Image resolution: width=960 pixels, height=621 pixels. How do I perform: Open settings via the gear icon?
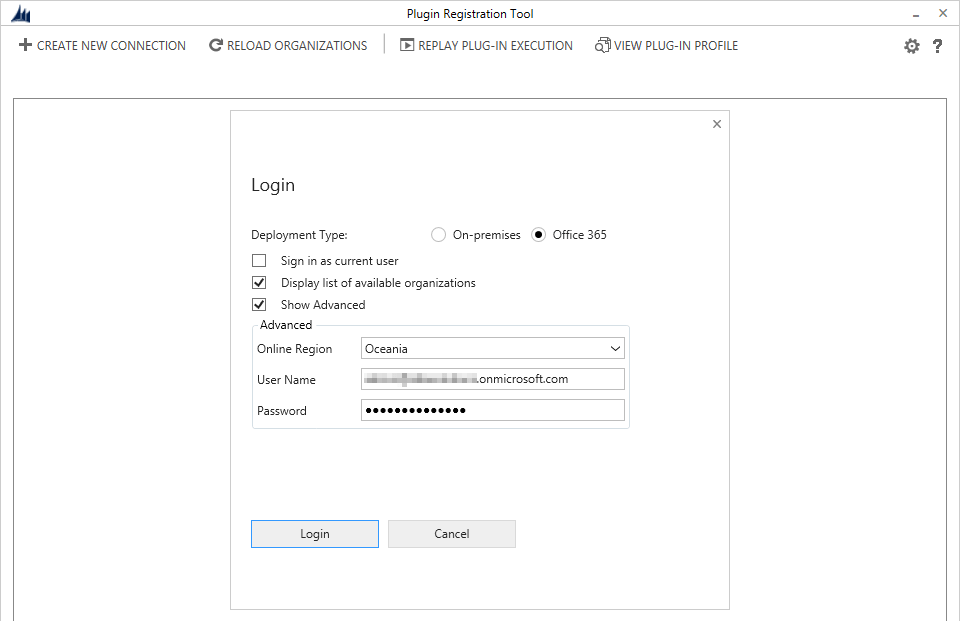(911, 46)
